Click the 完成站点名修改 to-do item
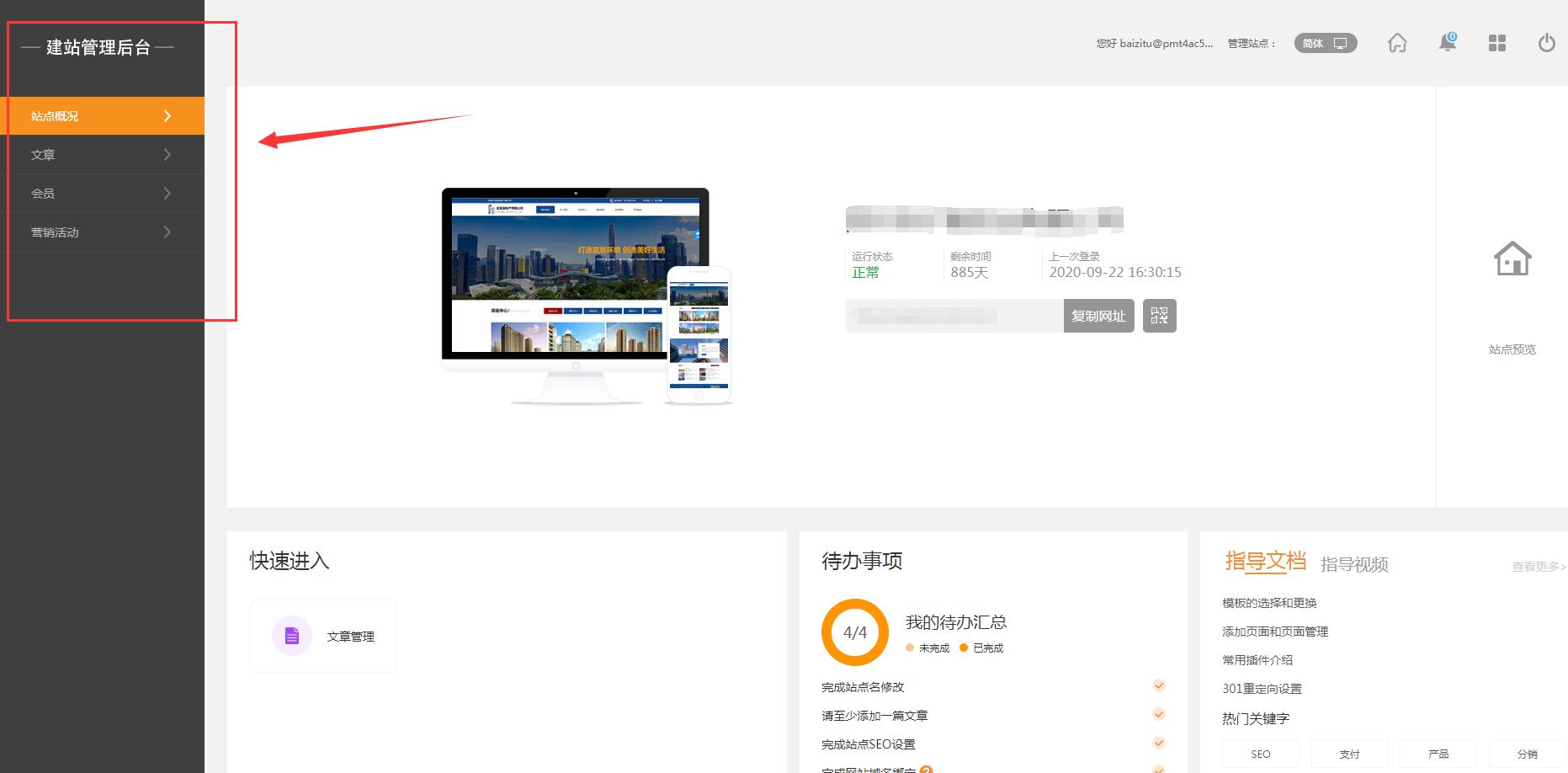Image resolution: width=1568 pixels, height=773 pixels. tap(863, 687)
